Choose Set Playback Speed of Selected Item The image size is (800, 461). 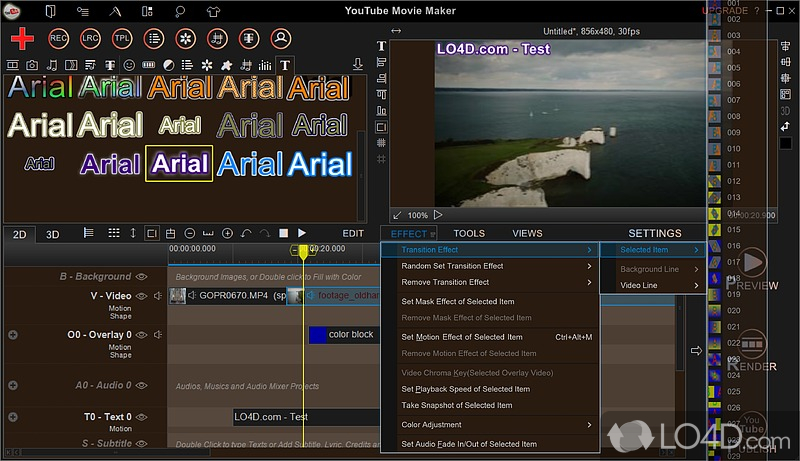tap(465, 389)
